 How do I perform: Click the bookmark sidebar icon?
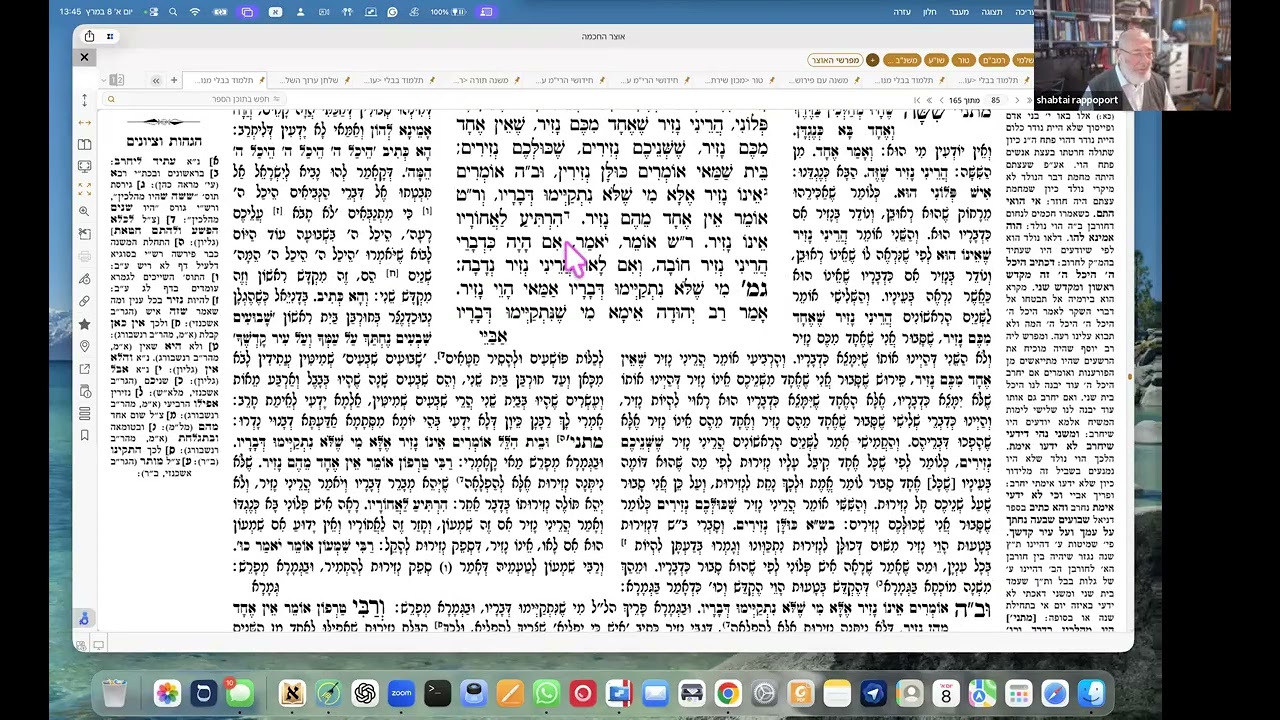coord(84,435)
